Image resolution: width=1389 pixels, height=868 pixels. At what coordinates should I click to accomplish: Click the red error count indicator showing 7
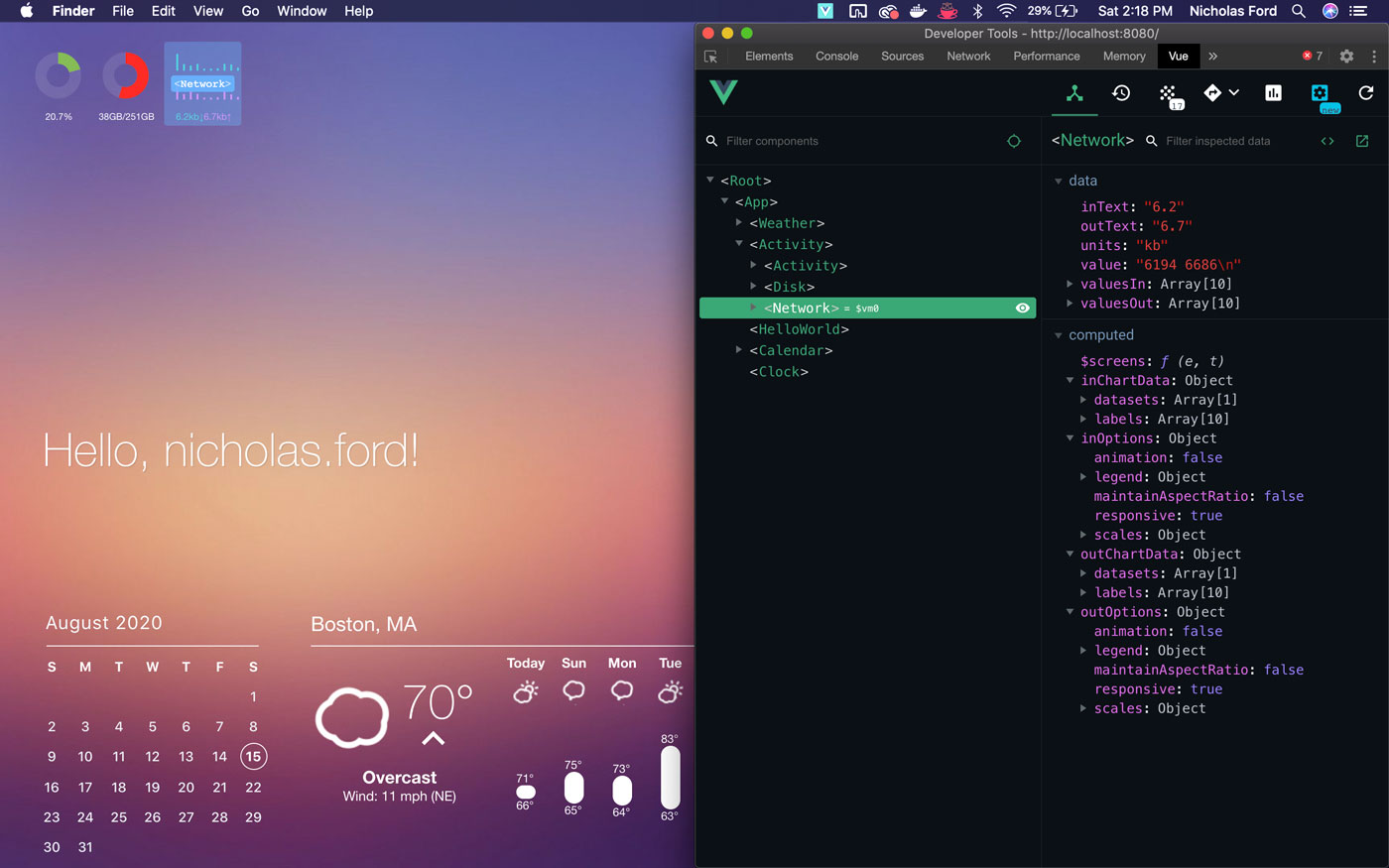[x=1313, y=57]
